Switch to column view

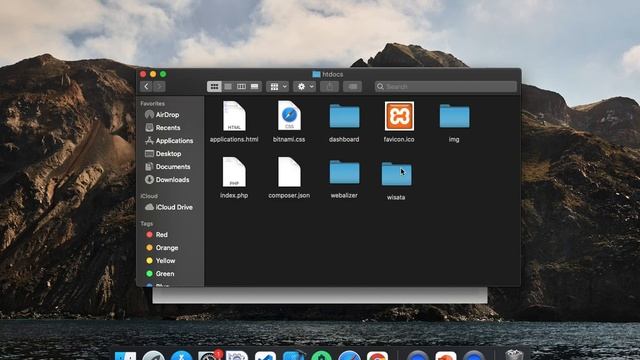pos(241,87)
